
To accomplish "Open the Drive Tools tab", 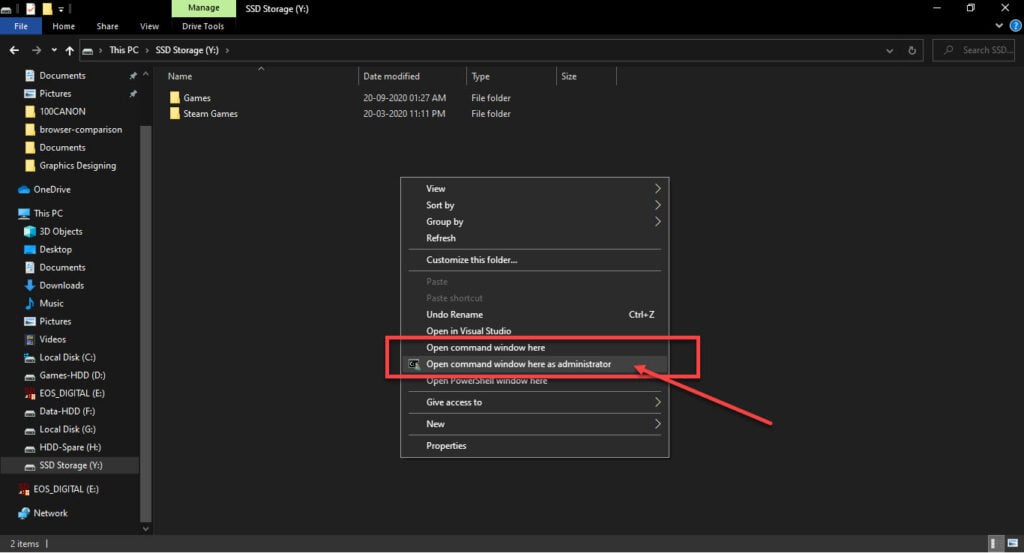I will 202,26.
